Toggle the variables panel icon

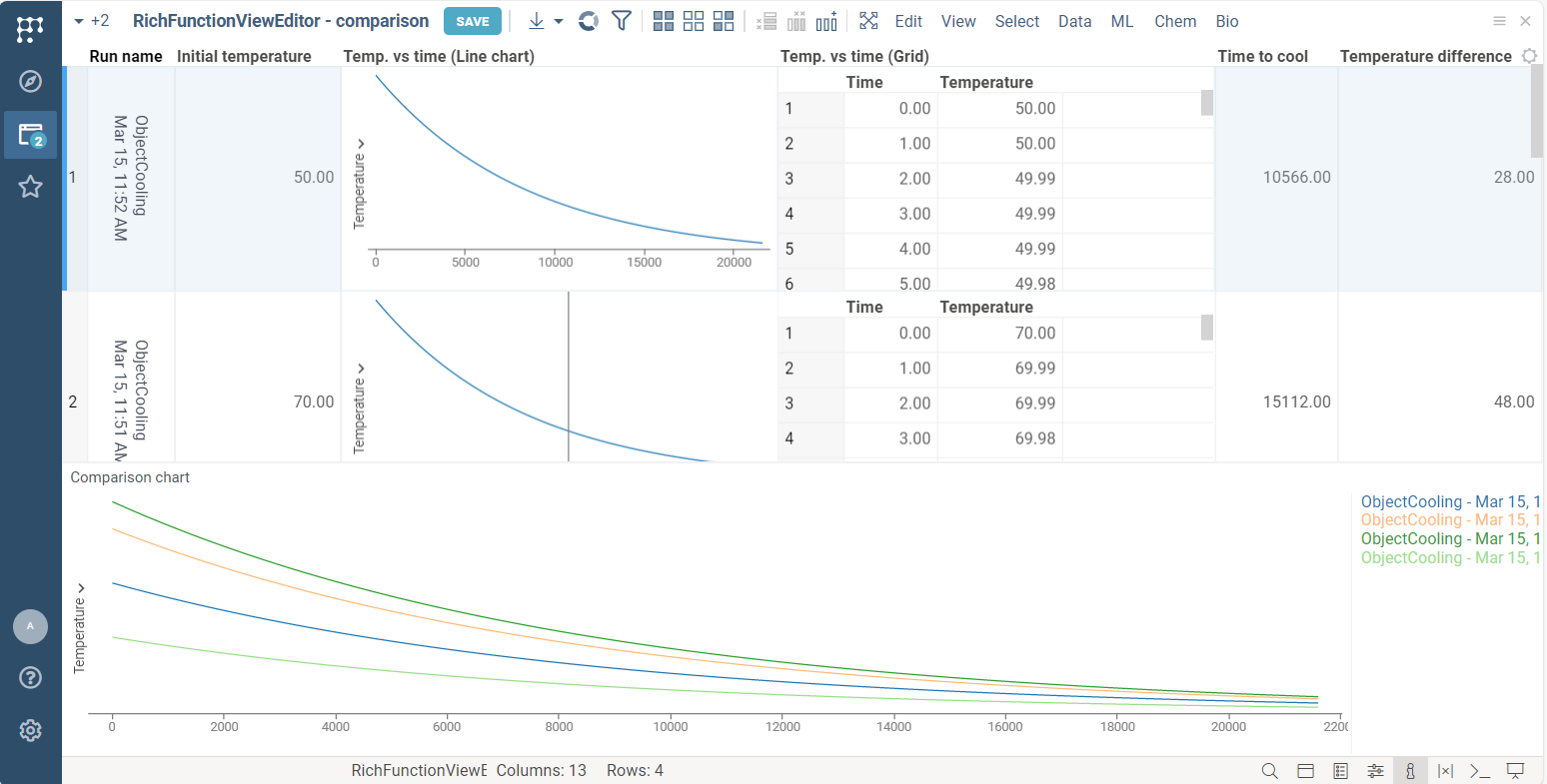[x=1445, y=771]
